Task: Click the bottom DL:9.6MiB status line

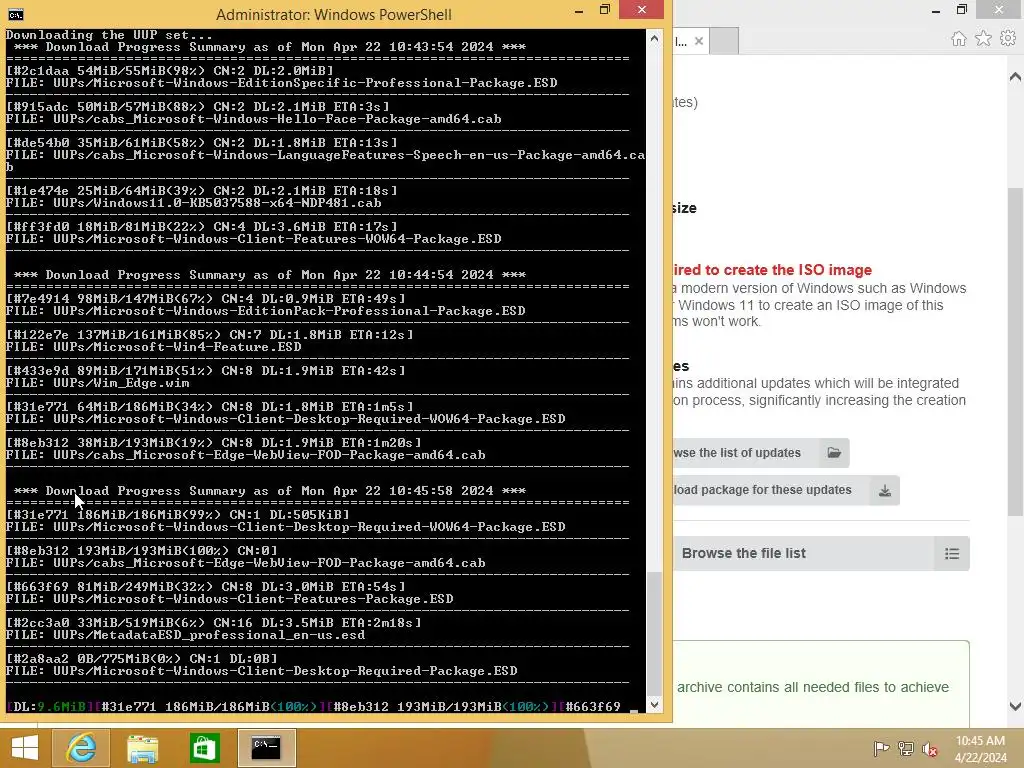Action: pos(313,707)
